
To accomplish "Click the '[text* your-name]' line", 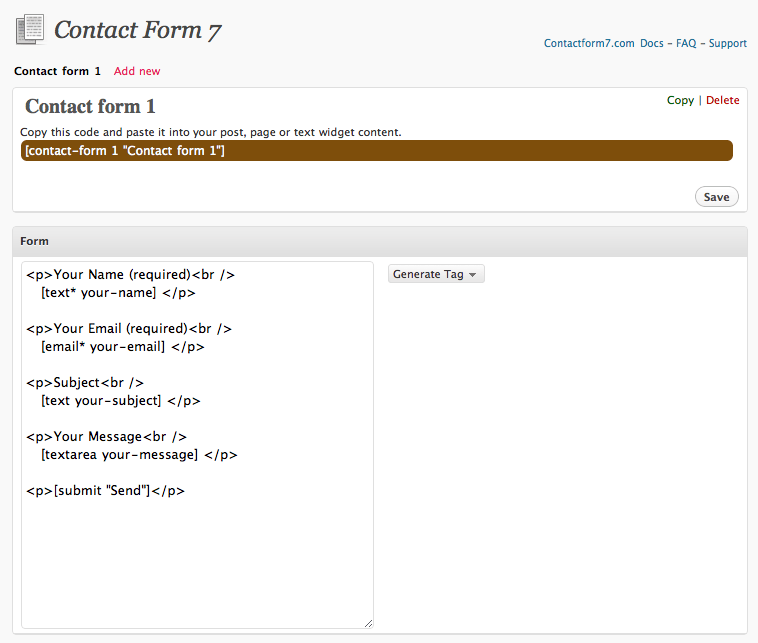I will click(x=118, y=293).
